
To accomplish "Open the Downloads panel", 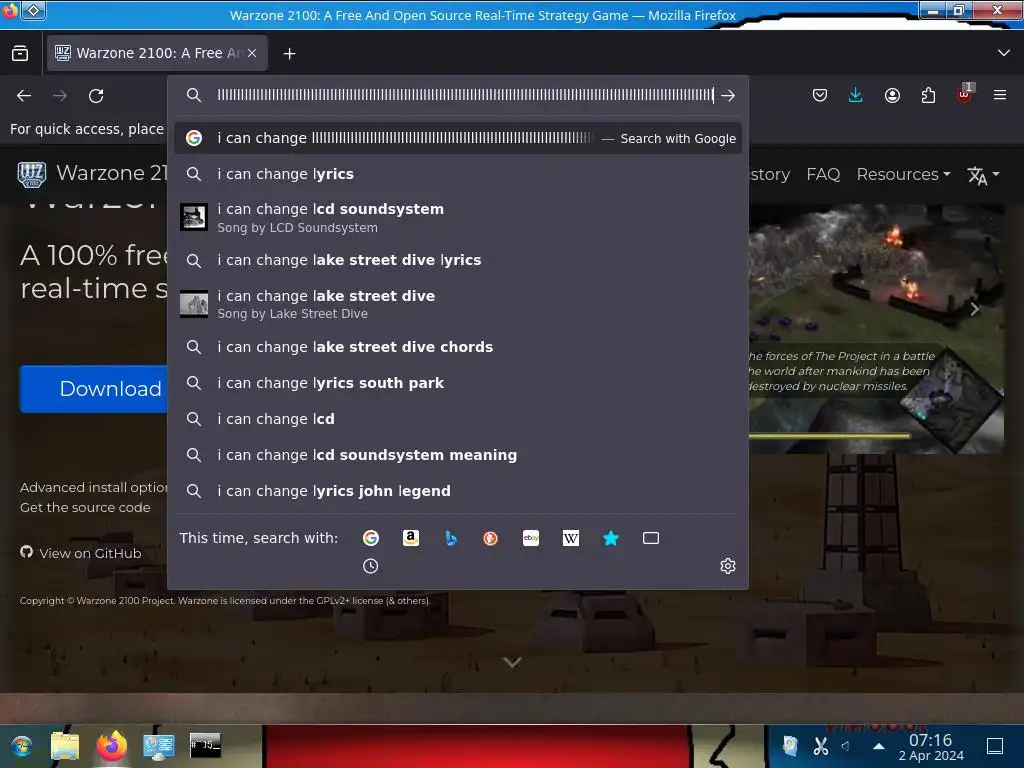I will [856, 96].
